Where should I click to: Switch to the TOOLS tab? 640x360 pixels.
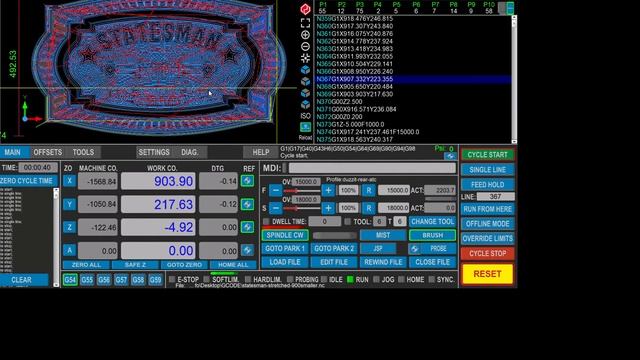[x=83, y=152]
